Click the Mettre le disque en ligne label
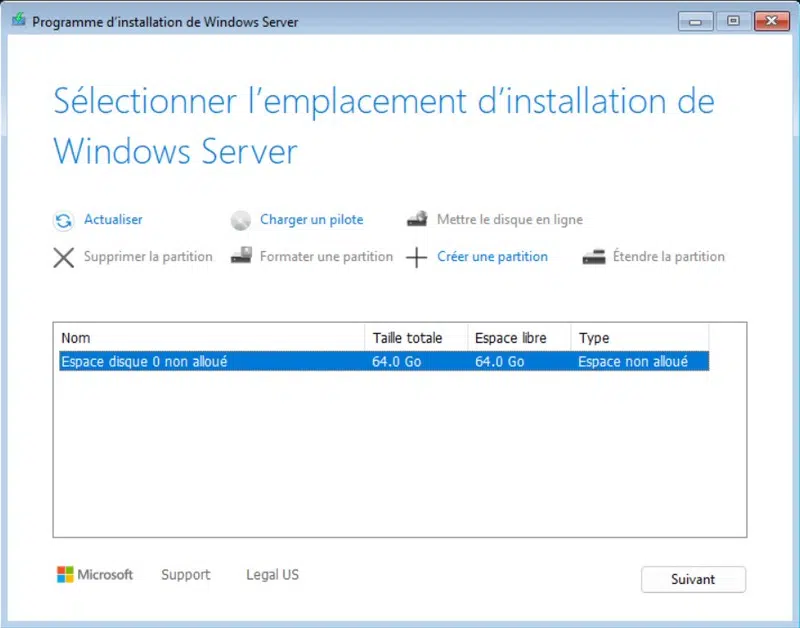The height and width of the screenshot is (628, 800). 509,219
